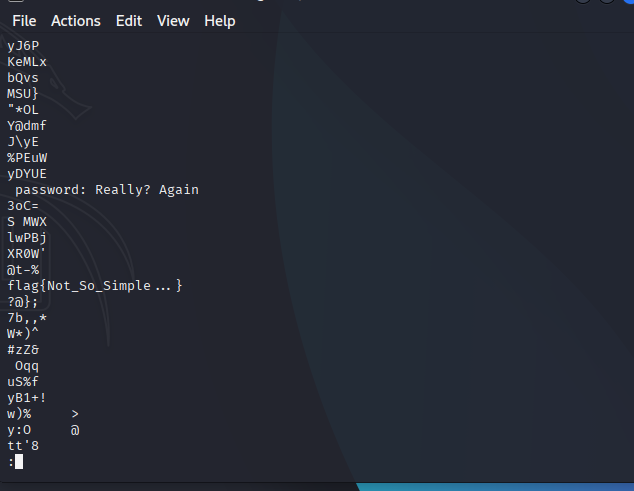634x491 pixels.
Task: Click the terminal line 'yB1+!'
Action: pyautogui.click(x=27, y=398)
